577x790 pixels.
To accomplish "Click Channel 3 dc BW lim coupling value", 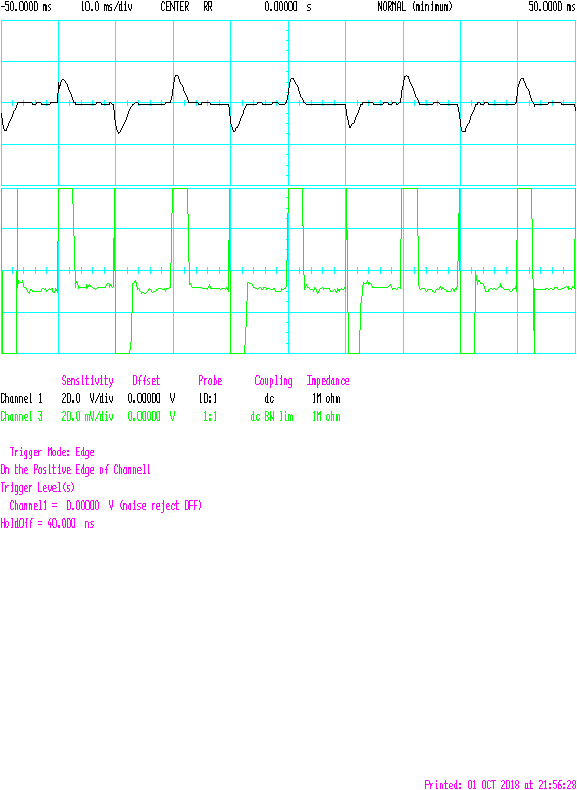I will point(272,417).
